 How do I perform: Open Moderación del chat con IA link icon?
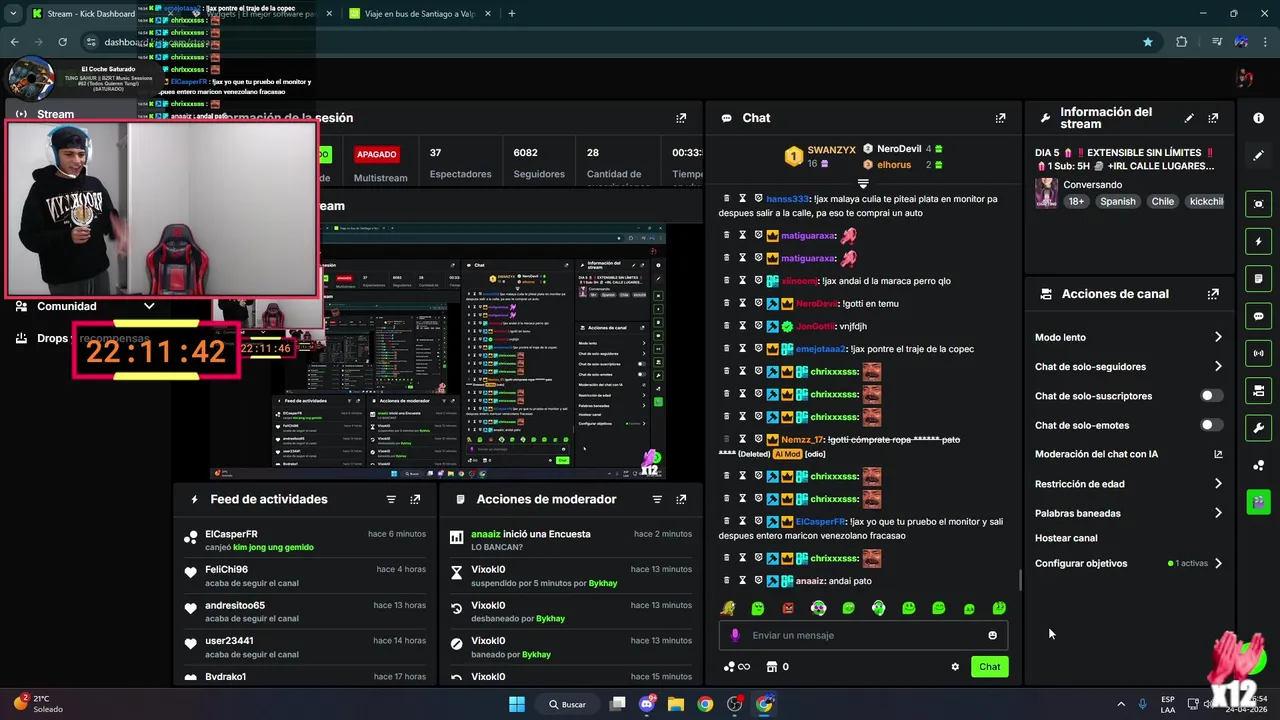click(x=1218, y=454)
